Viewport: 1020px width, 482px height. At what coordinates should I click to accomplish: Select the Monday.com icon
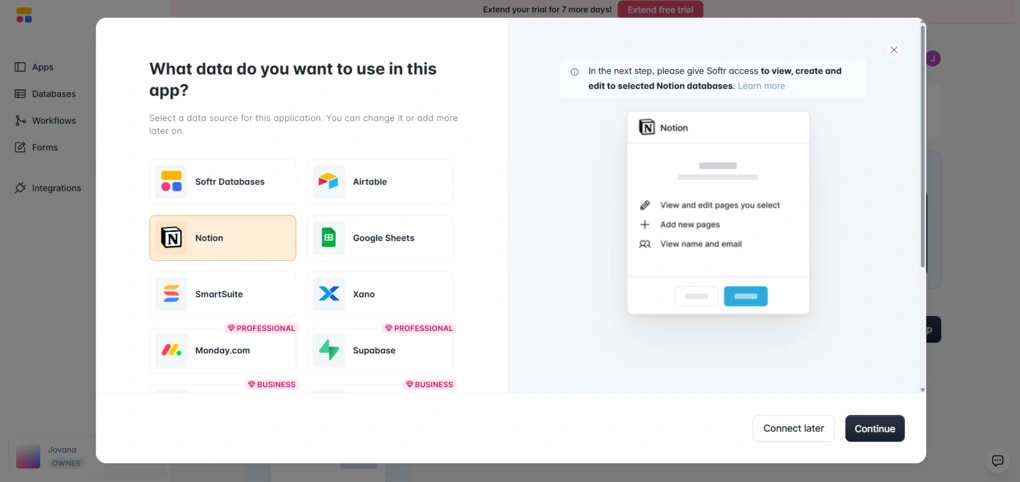171,350
